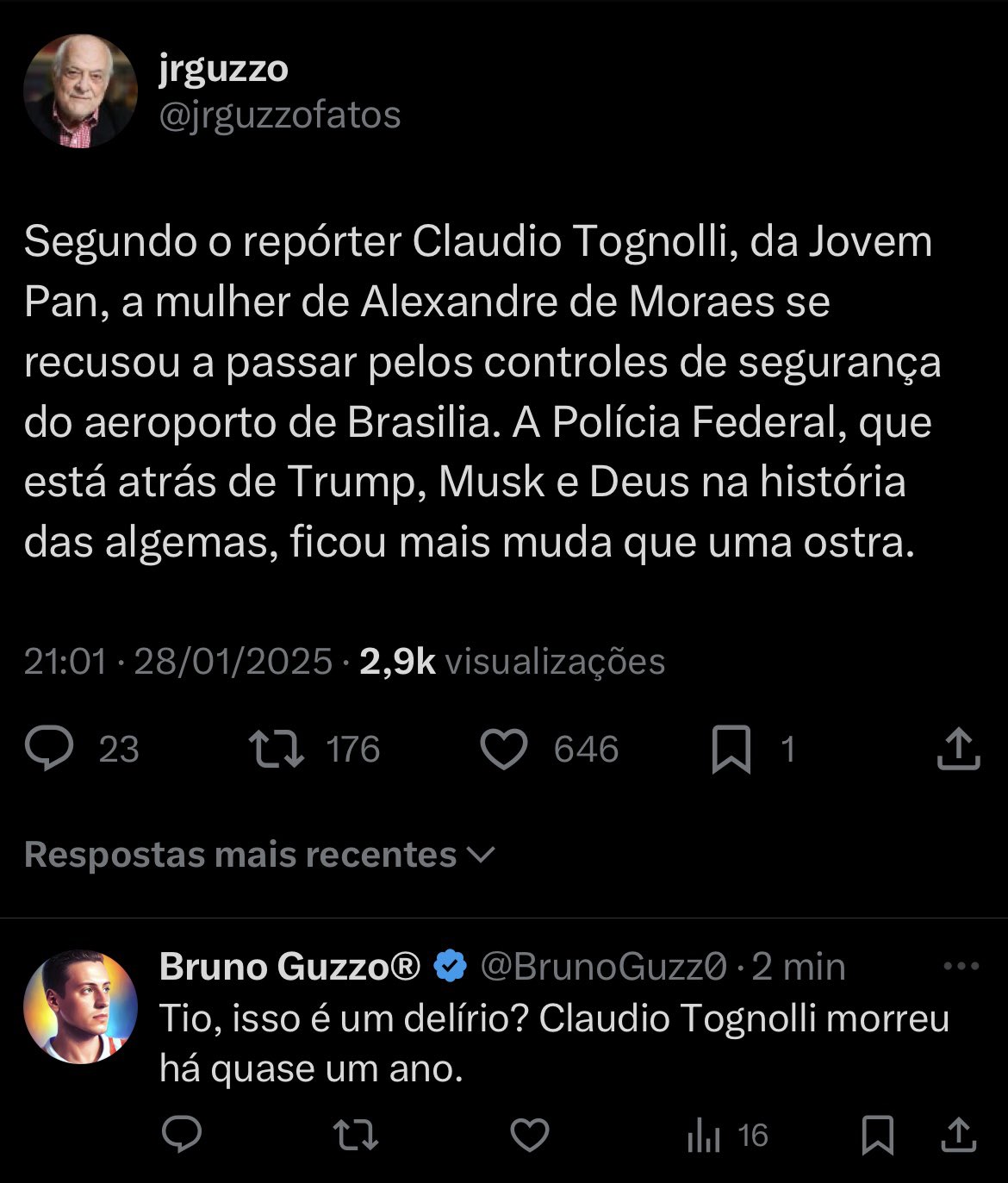
Task: Click the Bruno Guzzo display name
Action: tap(289, 967)
